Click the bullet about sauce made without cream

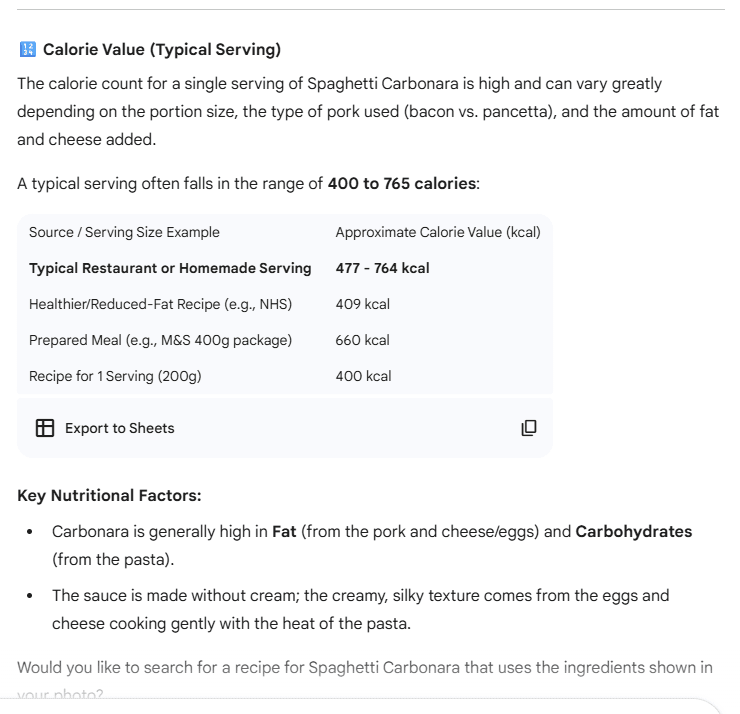(x=360, y=609)
